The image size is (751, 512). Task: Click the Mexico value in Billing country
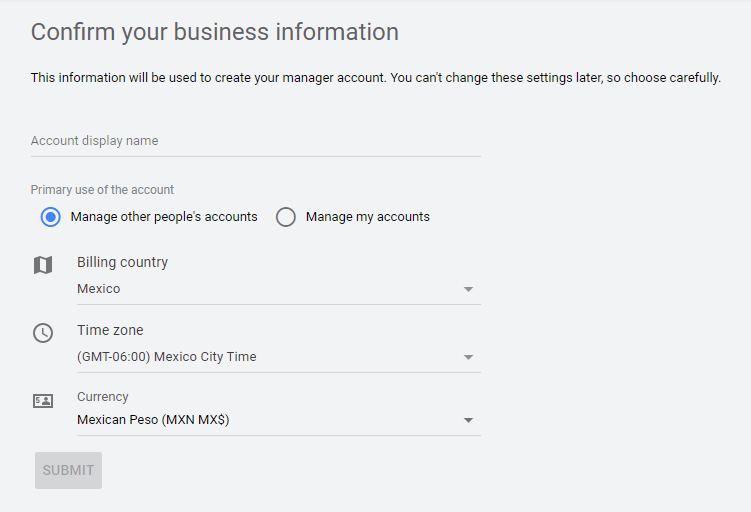99,289
